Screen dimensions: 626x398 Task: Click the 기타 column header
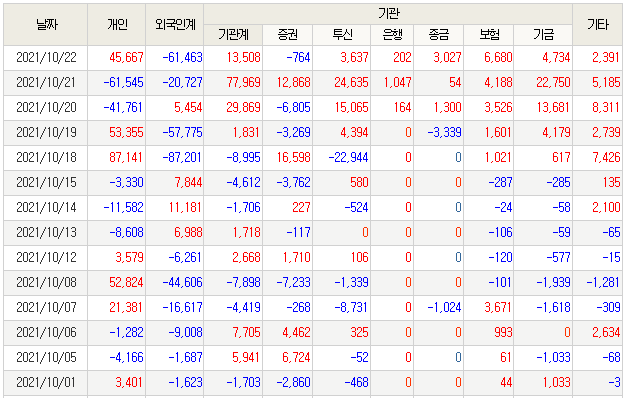[598, 25]
